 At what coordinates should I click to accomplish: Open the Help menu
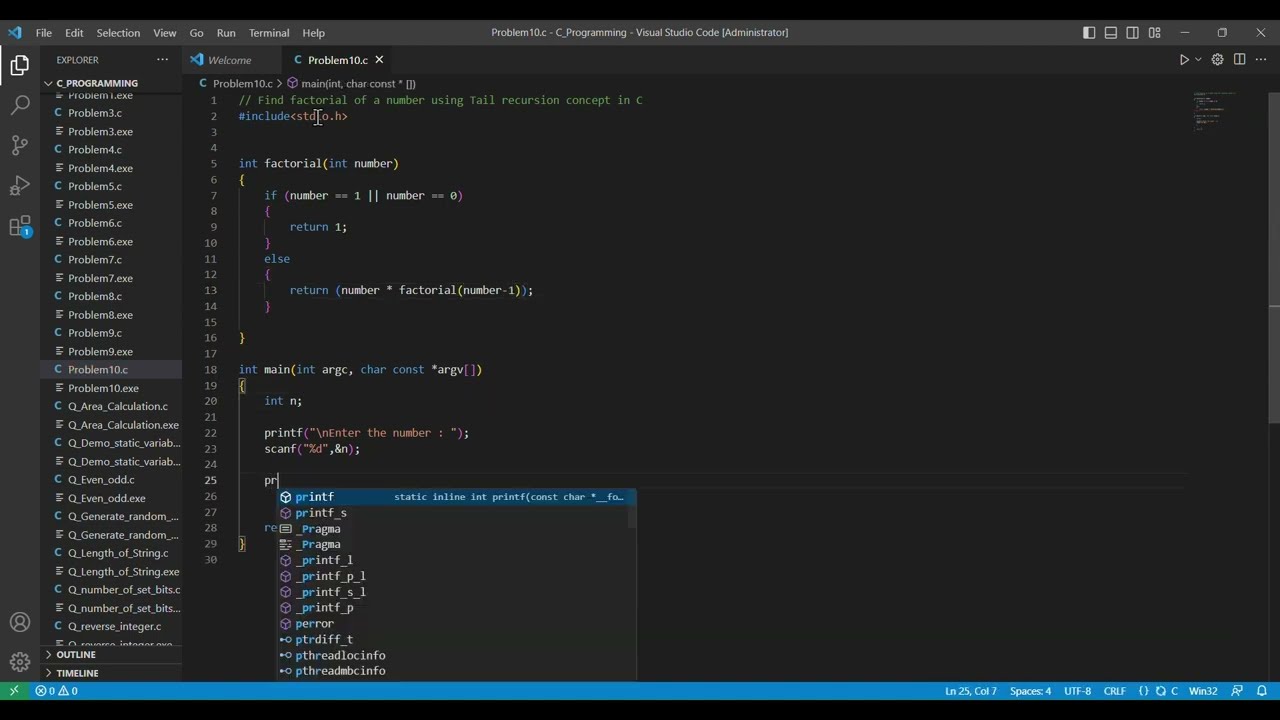tap(313, 33)
